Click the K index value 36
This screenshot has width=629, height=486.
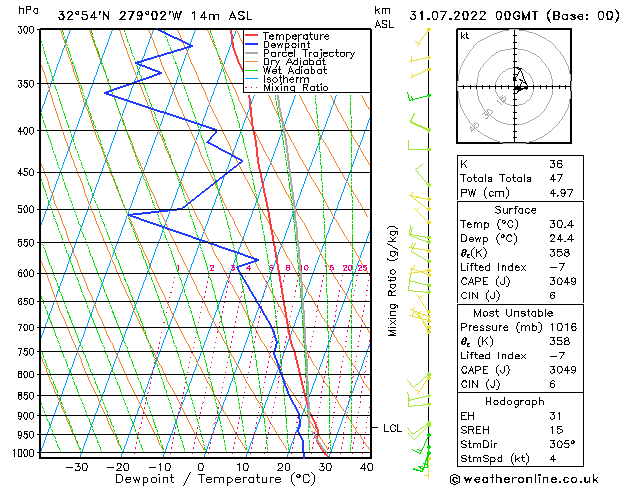pyautogui.click(x=556, y=164)
